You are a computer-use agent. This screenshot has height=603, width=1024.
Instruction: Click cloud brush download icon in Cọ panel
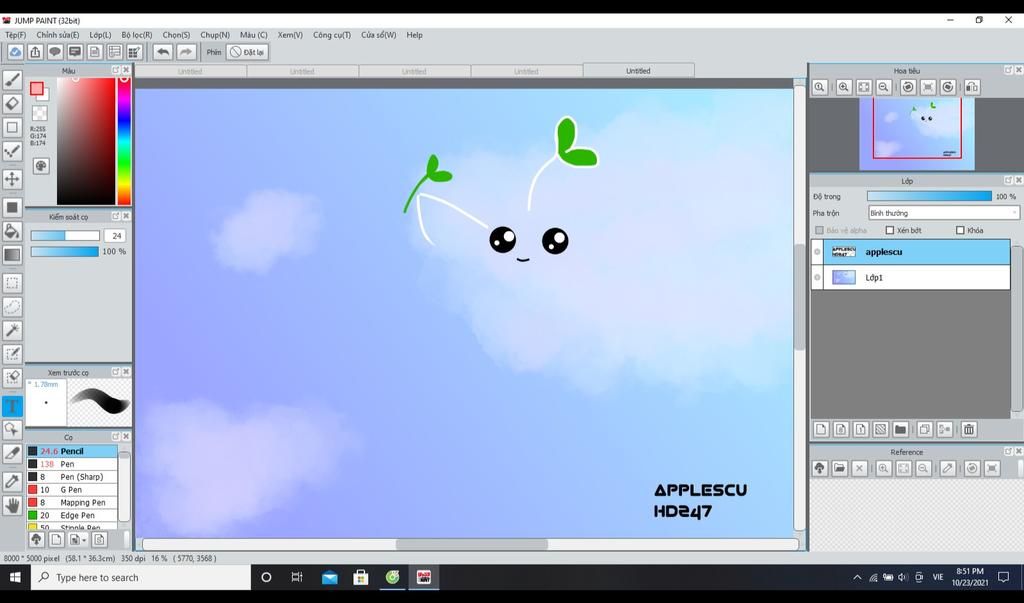[36, 539]
